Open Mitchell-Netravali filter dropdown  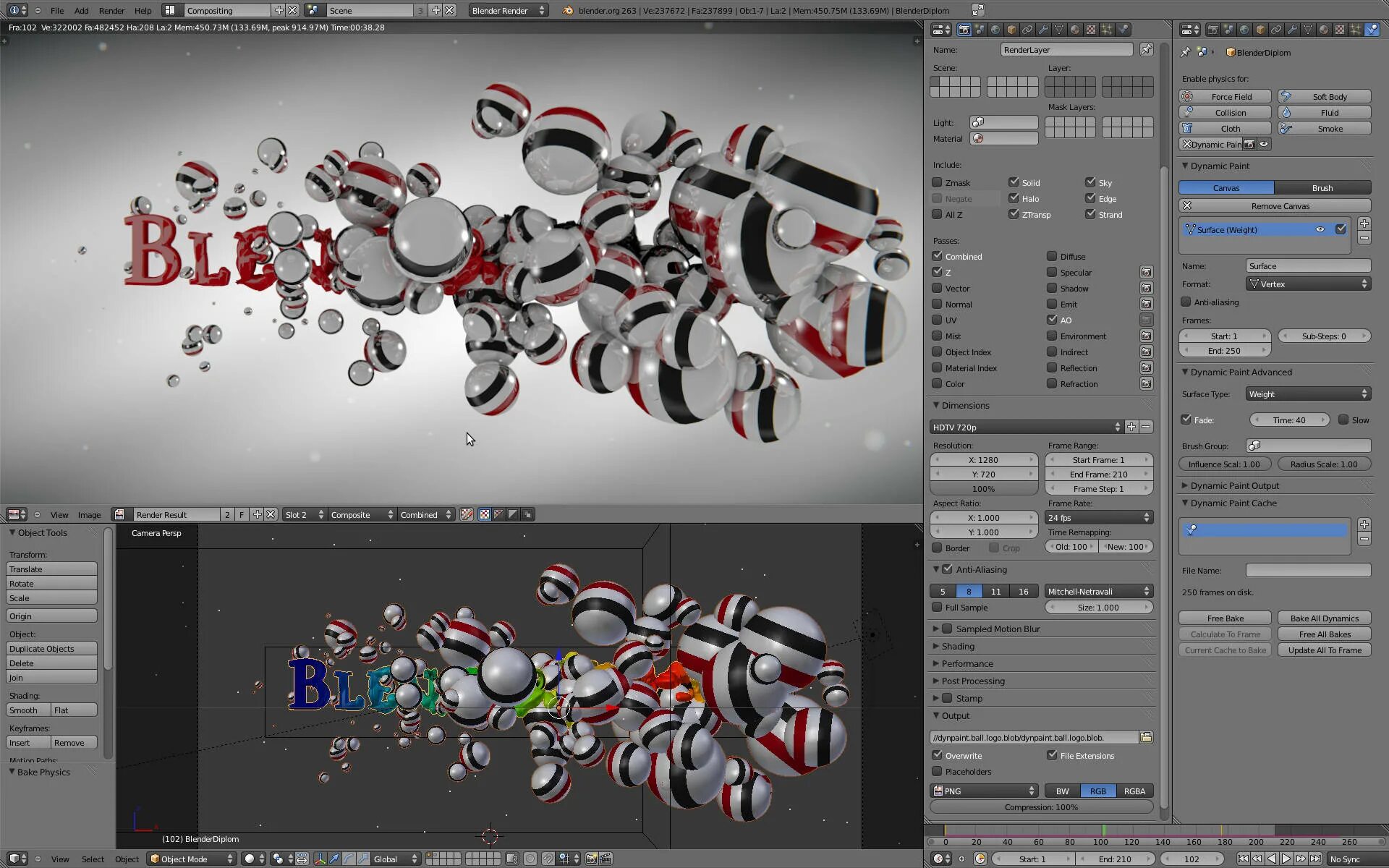pyautogui.click(x=1098, y=591)
